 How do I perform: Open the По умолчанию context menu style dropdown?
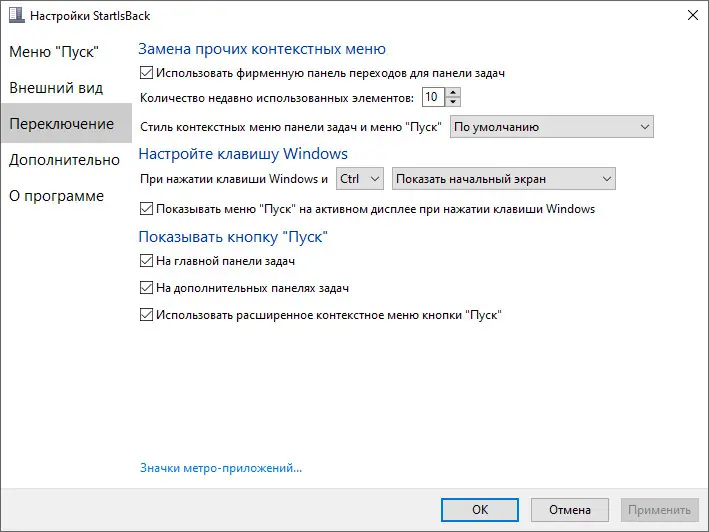pyautogui.click(x=551, y=127)
